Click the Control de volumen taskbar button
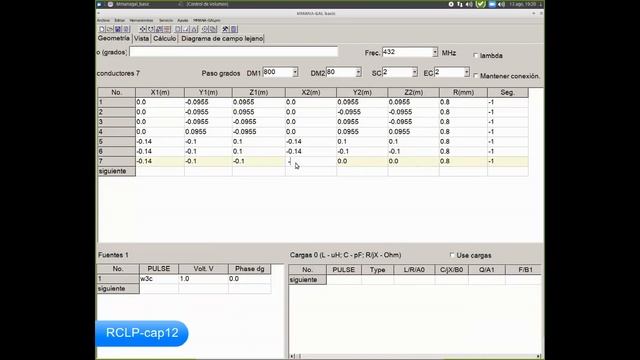 click(203, 4)
